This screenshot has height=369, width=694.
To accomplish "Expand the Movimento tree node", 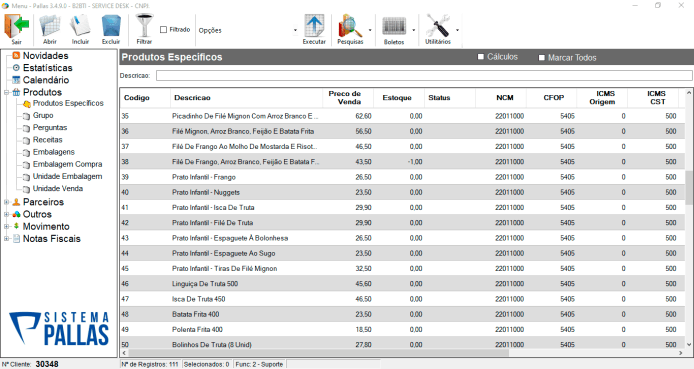I will click(x=7, y=227).
